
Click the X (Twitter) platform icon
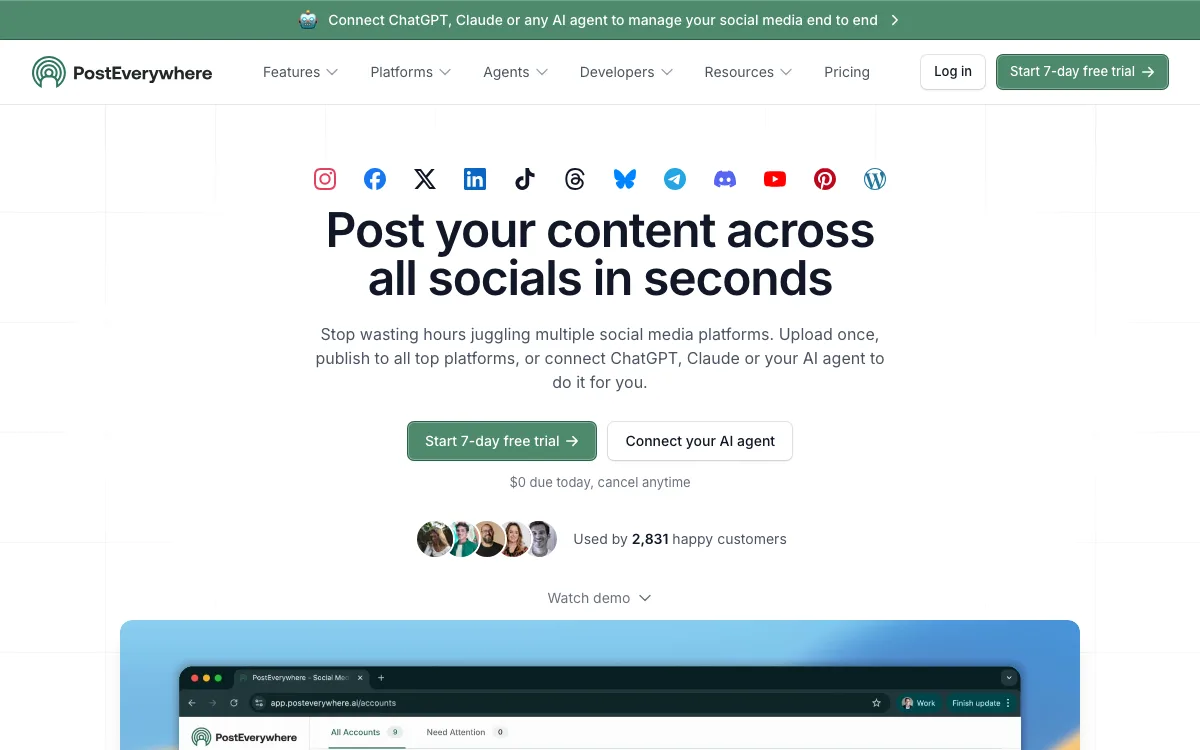tap(425, 179)
